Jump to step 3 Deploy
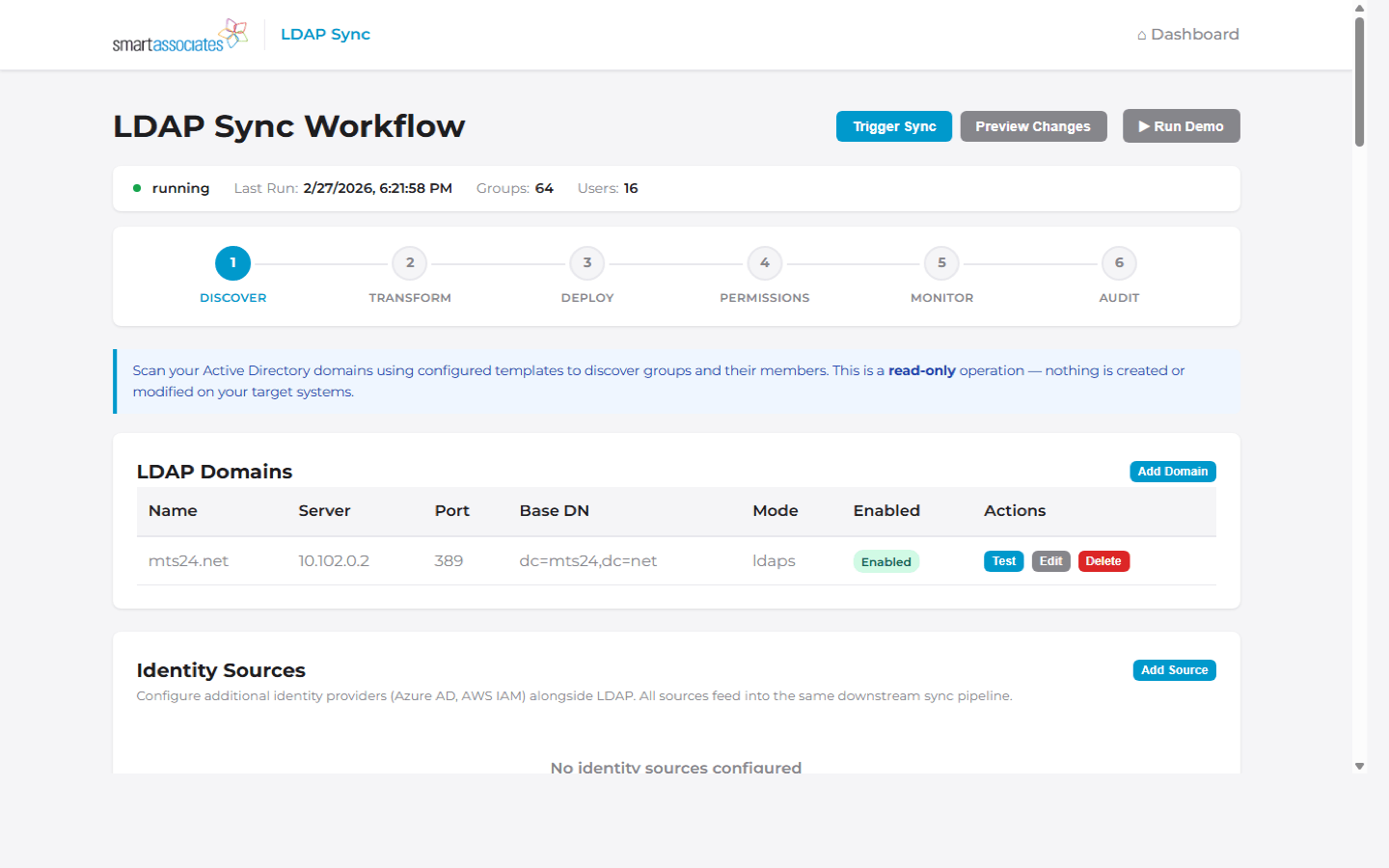Screen dimensions: 1389x868 click(x=586, y=263)
